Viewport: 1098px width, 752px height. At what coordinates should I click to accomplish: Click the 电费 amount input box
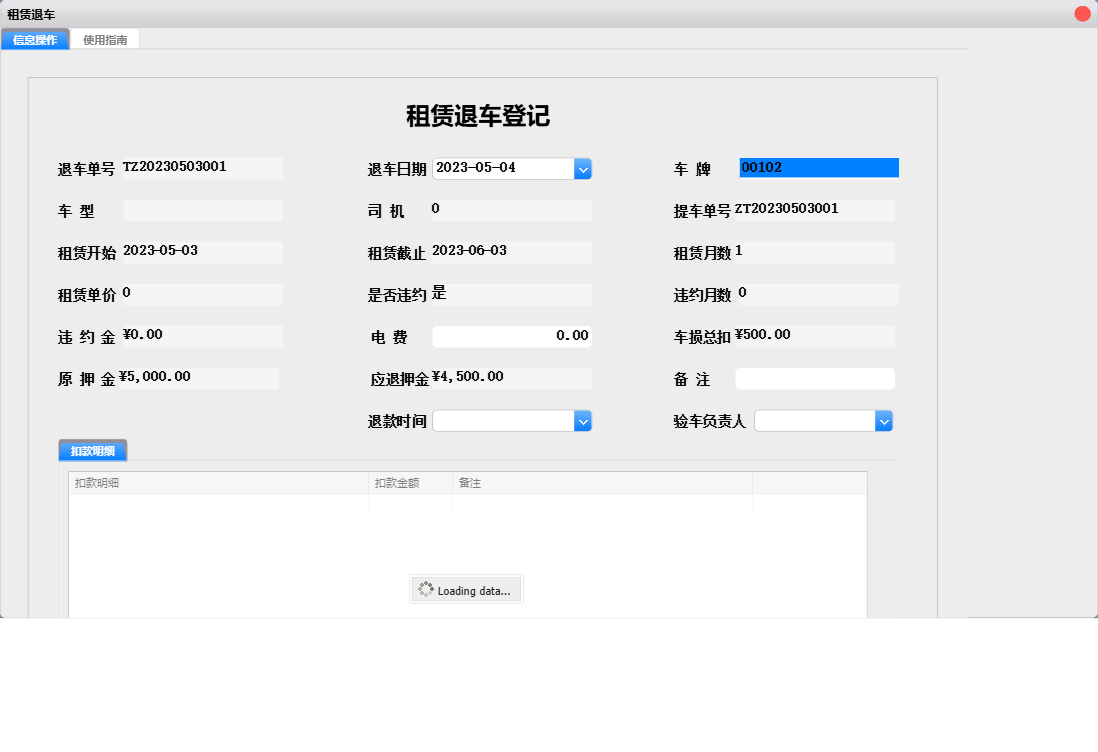pos(511,335)
